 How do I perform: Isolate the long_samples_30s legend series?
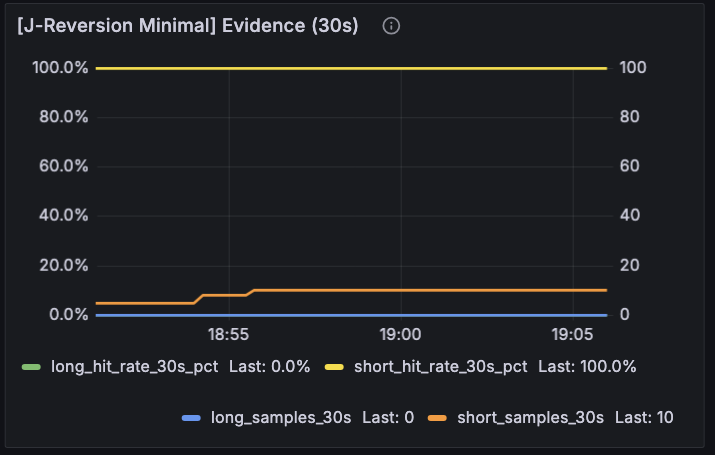click(280, 418)
